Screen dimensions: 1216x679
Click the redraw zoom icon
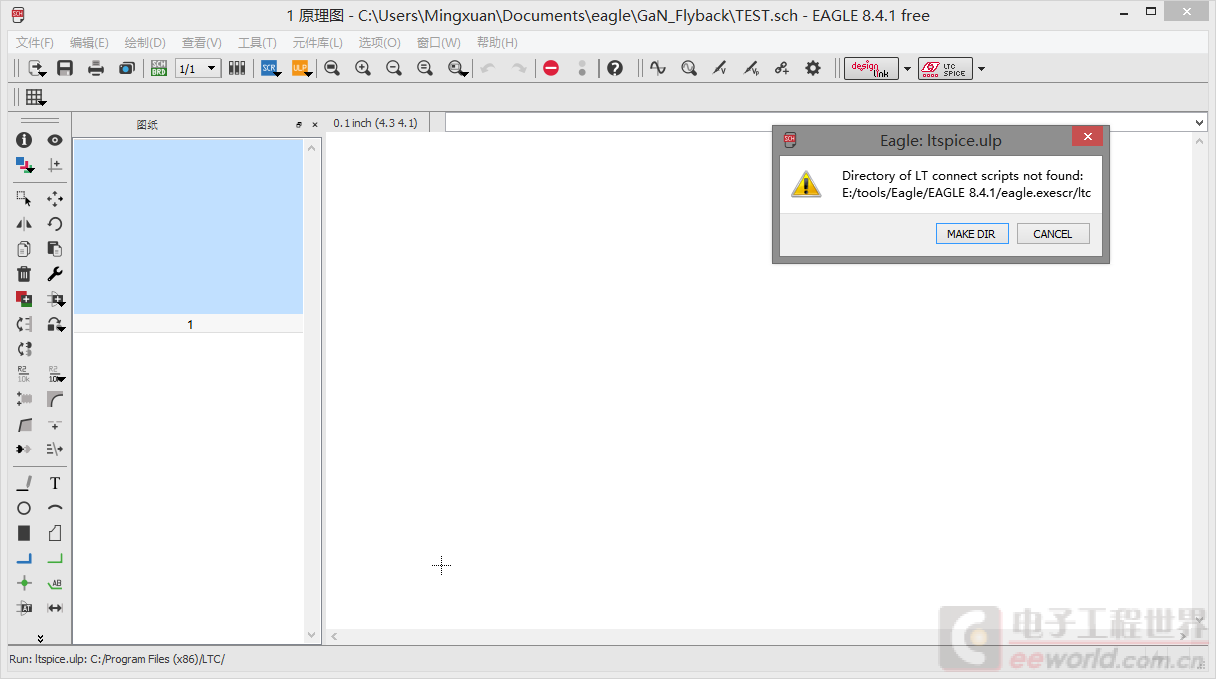pos(425,68)
